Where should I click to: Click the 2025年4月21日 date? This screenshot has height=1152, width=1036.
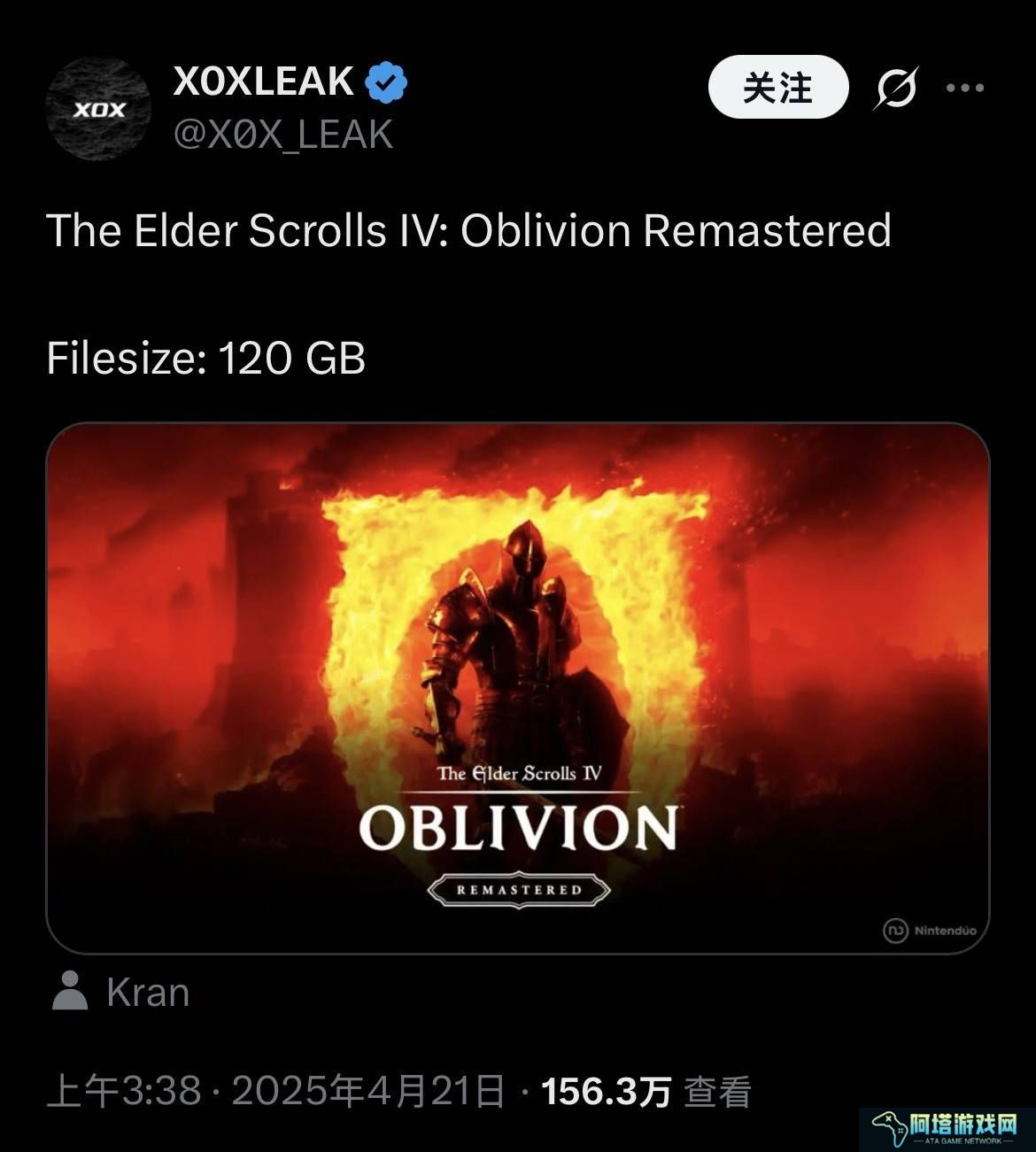pyautogui.click(x=368, y=1092)
